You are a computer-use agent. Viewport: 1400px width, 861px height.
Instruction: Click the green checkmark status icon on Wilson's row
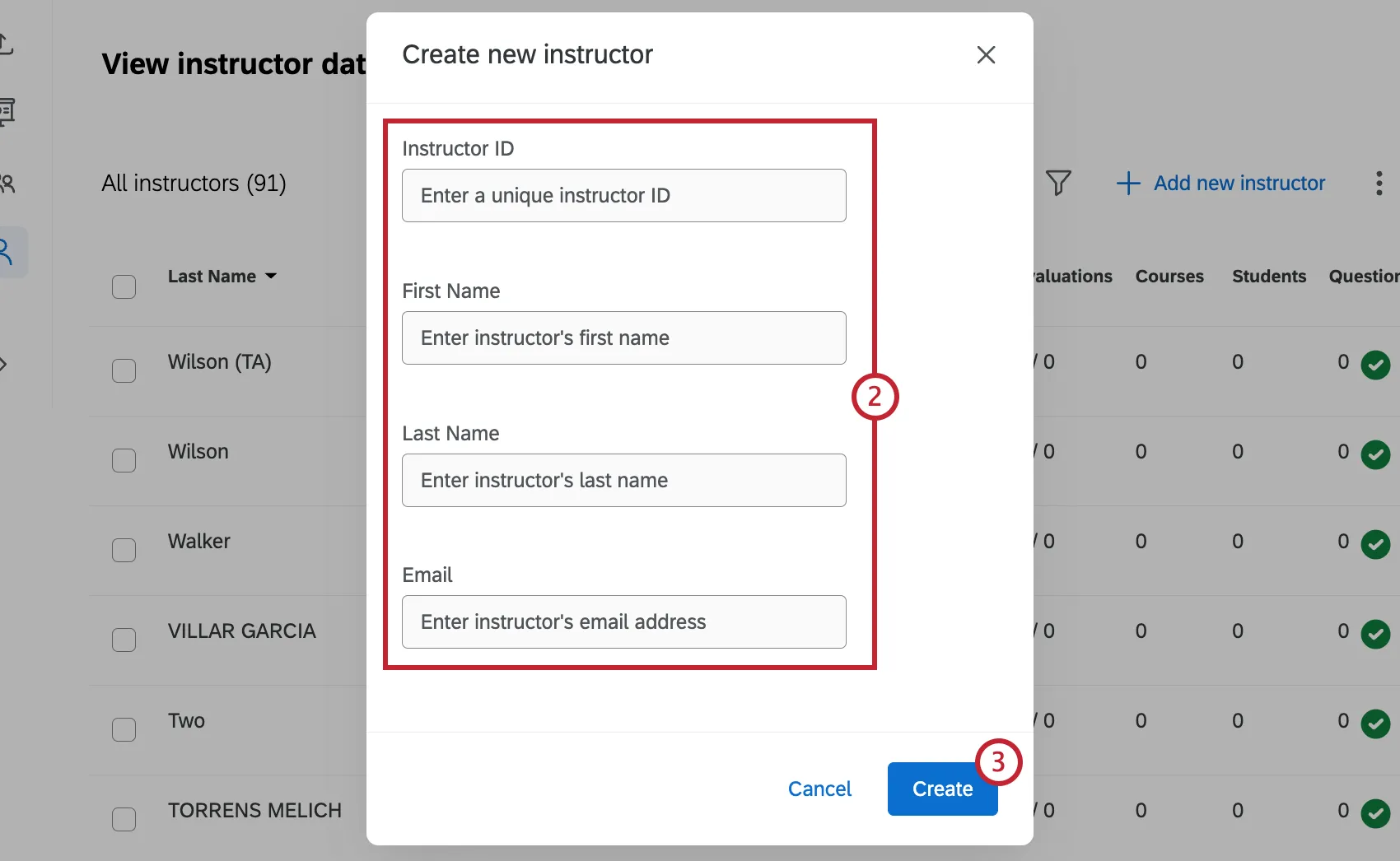(x=1376, y=454)
